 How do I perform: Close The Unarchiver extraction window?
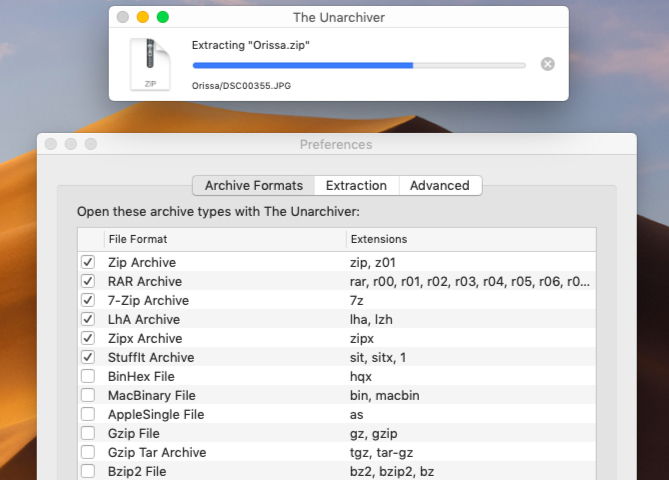[x=123, y=17]
